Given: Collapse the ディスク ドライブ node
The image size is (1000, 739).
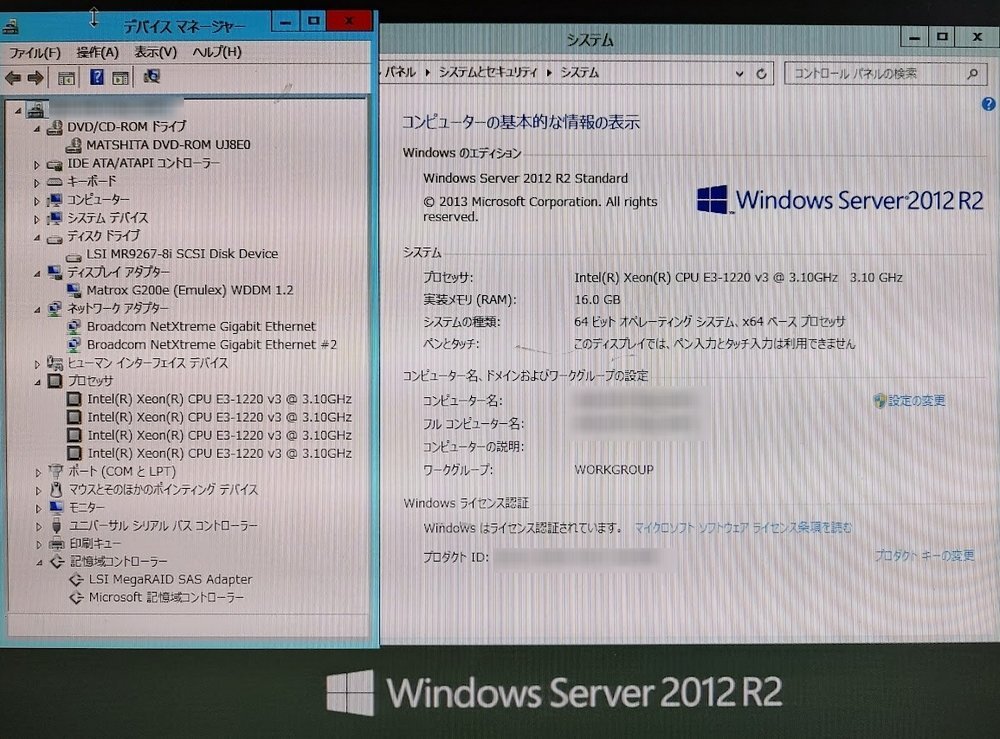Looking at the screenshot, I should pos(37,238).
